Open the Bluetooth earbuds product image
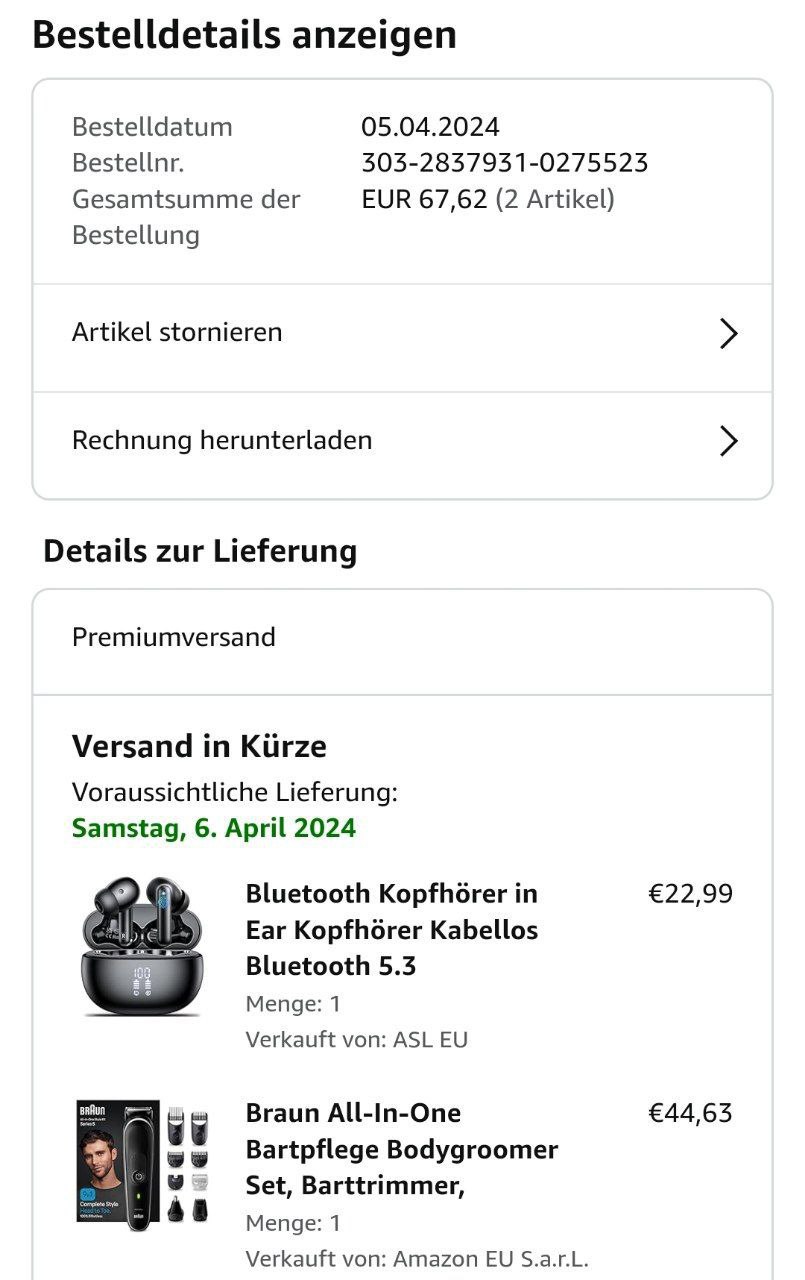805x1280 pixels. tap(140, 947)
